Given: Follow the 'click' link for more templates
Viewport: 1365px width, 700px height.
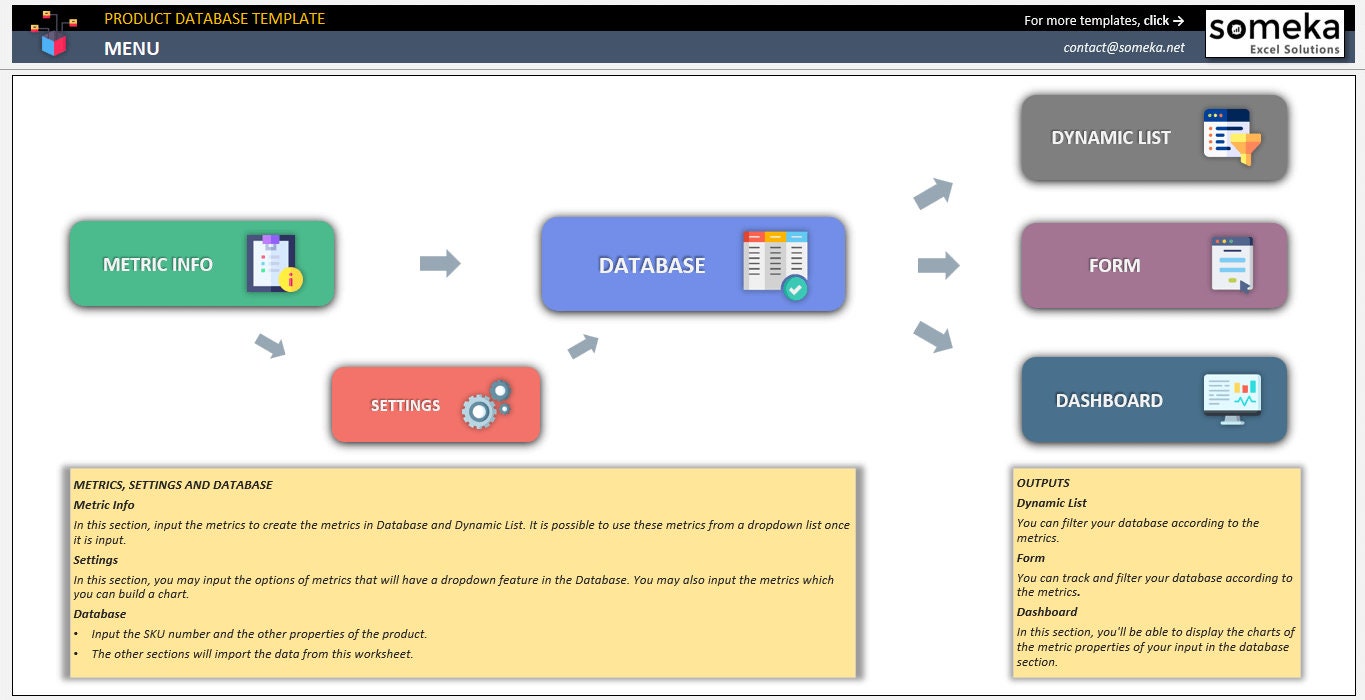Looking at the screenshot, I should click(1156, 20).
